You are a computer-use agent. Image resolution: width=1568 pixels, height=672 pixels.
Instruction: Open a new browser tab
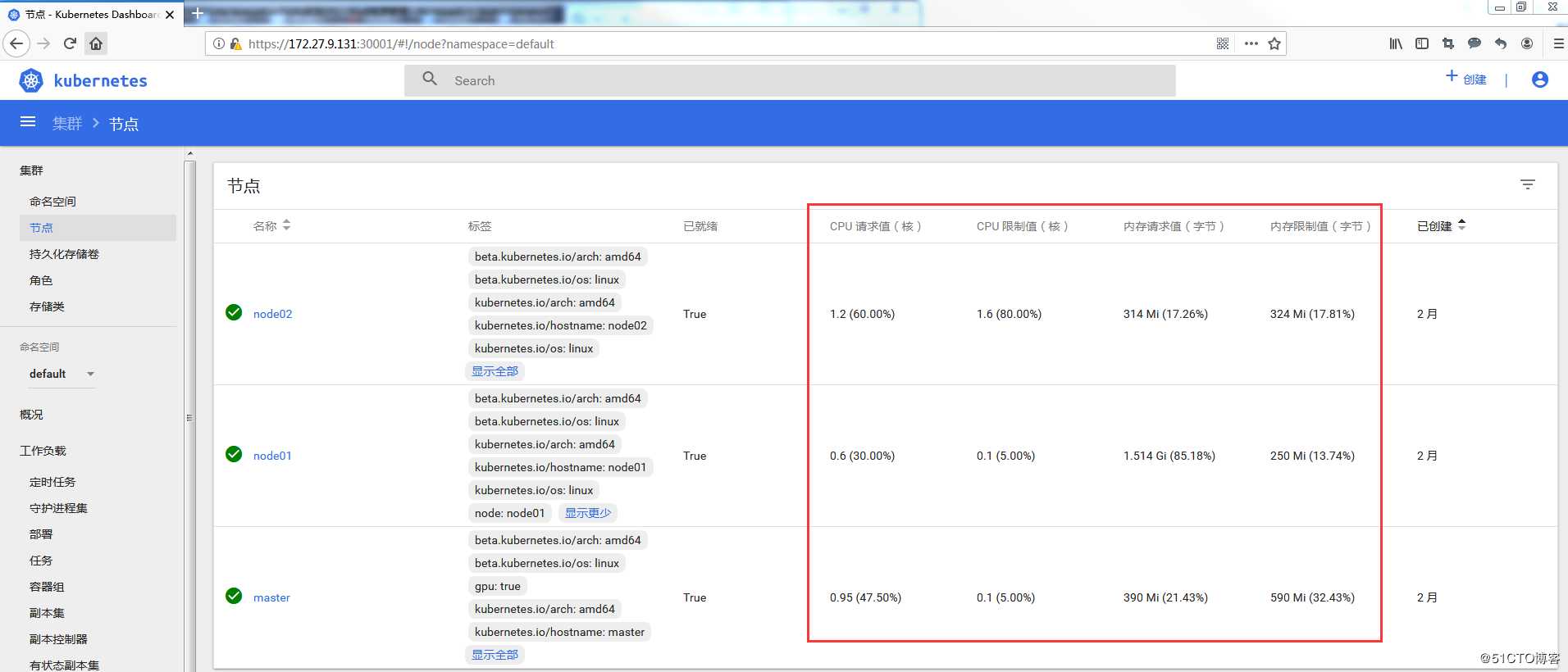click(x=197, y=13)
